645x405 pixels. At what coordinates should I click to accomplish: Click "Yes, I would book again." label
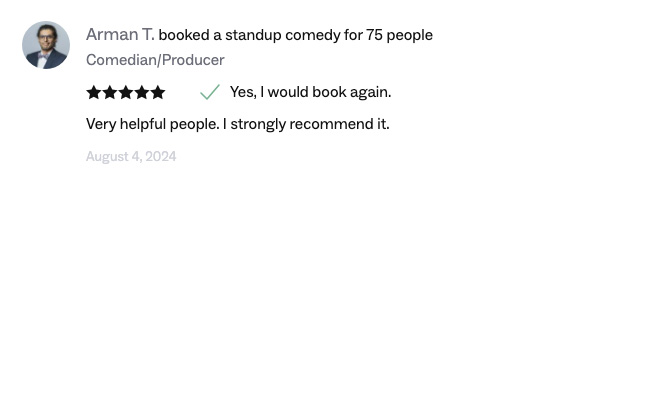[310, 92]
